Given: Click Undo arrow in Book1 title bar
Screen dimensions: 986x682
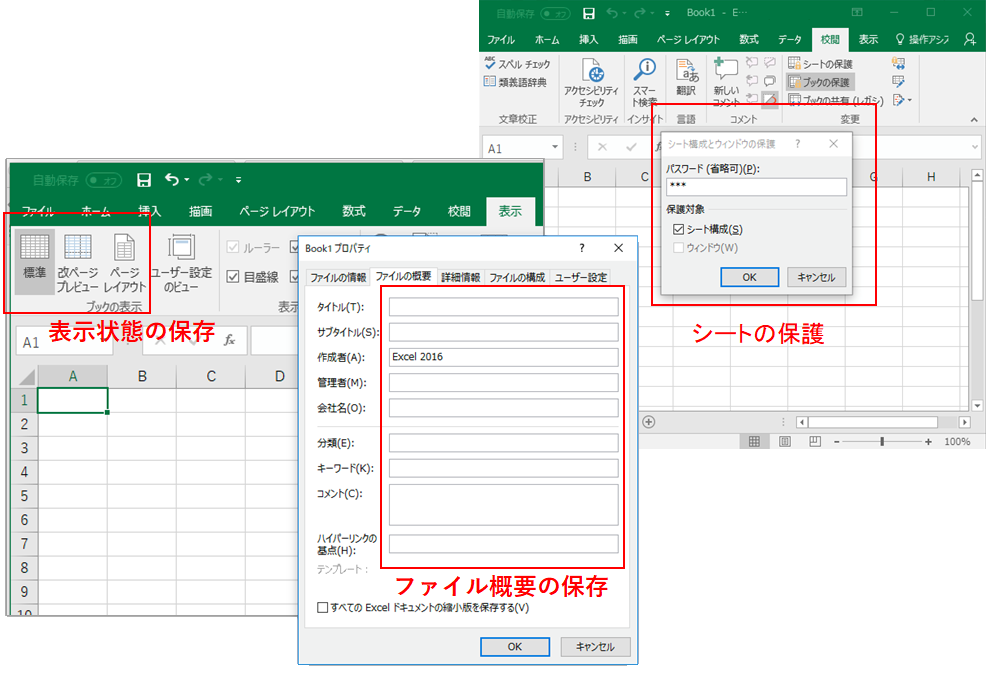Looking at the screenshot, I should point(612,13).
